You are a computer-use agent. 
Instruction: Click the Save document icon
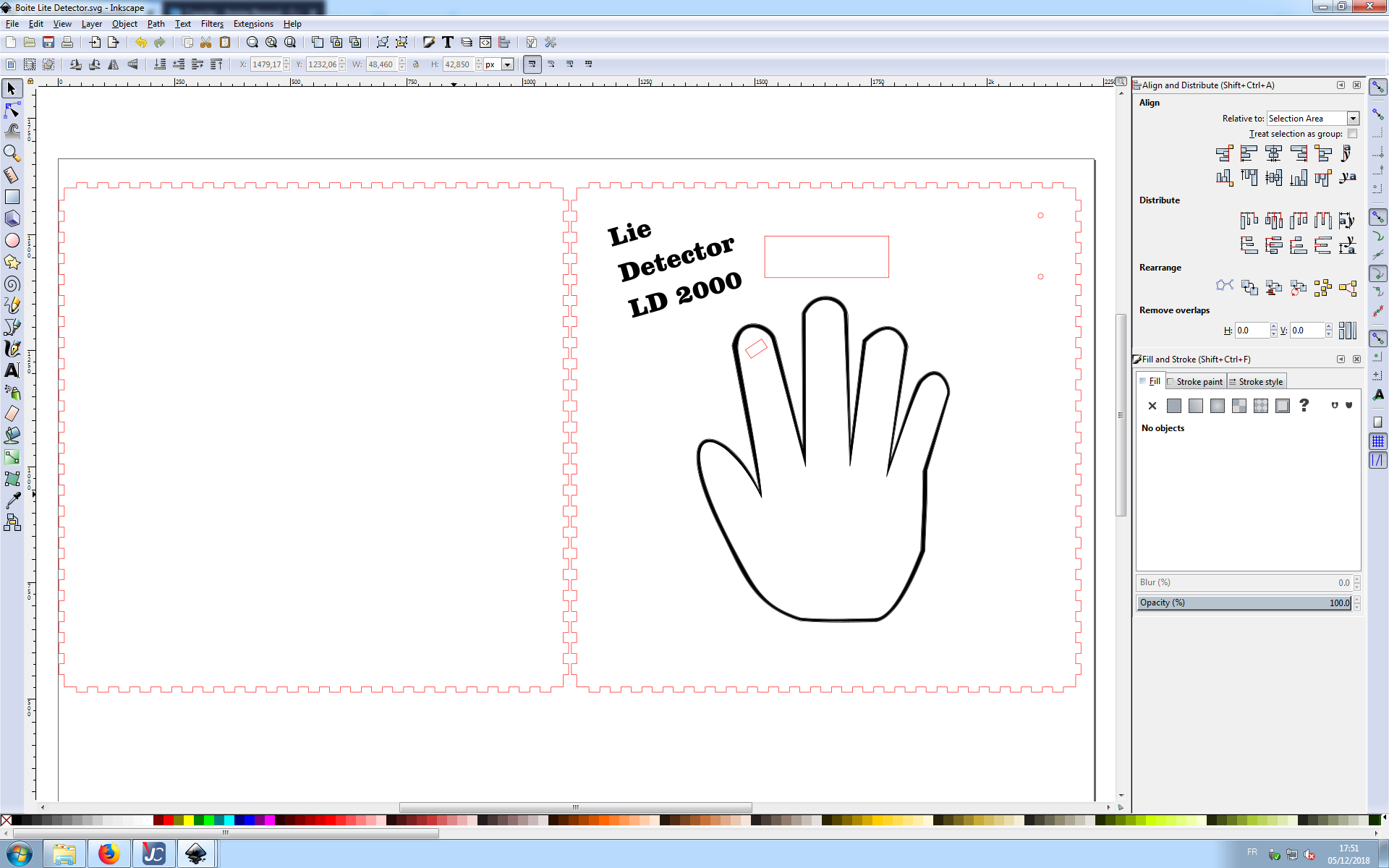[x=48, y=43]
